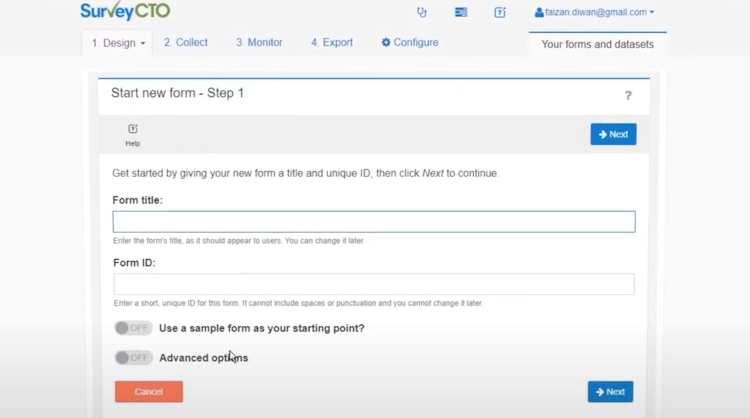Go to the 3. Monitor tab
This screenshot has width=750, height=418.
(x=259, y=42)
